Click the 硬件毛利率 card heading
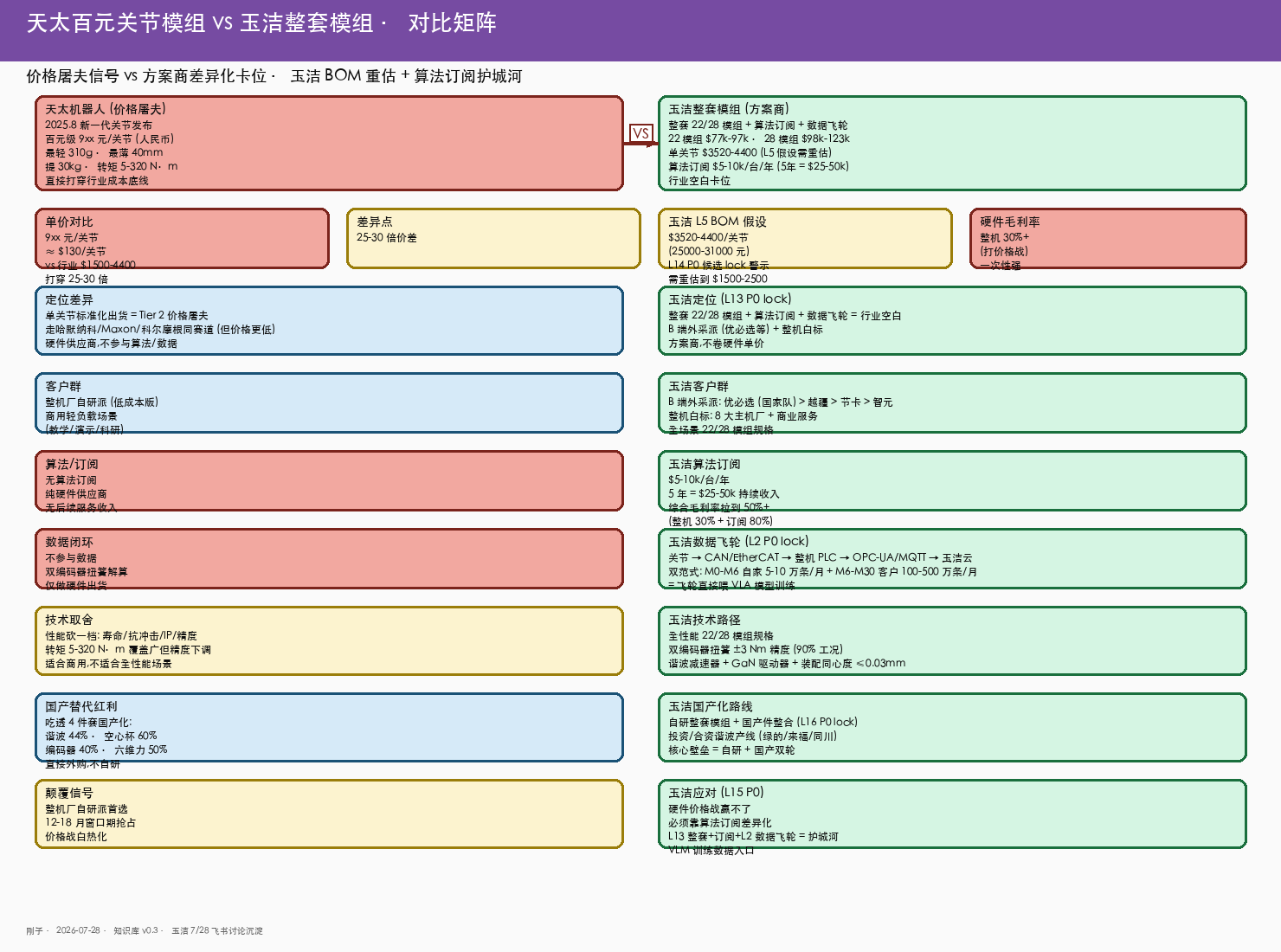 [1010, 222]
